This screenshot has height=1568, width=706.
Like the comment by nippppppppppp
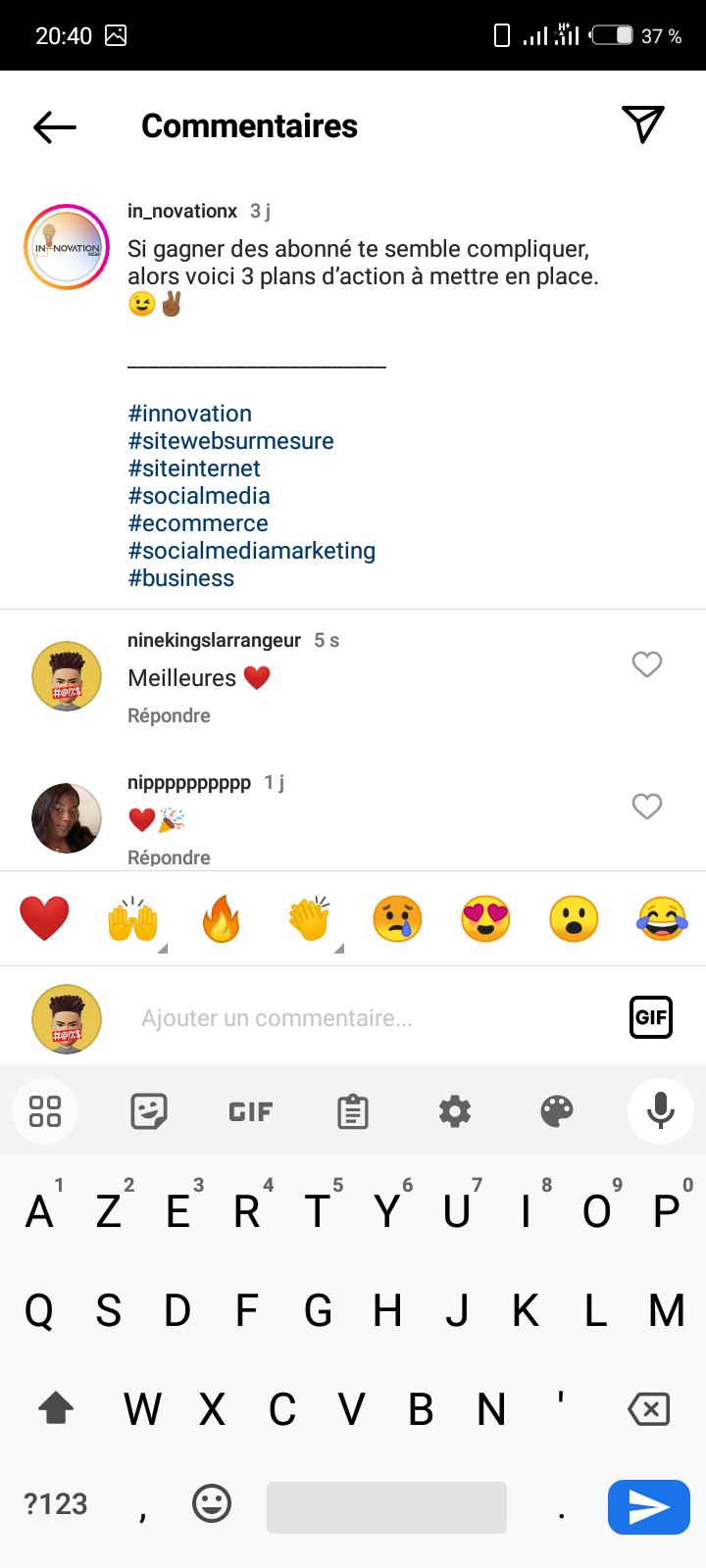tap(646, 807)
